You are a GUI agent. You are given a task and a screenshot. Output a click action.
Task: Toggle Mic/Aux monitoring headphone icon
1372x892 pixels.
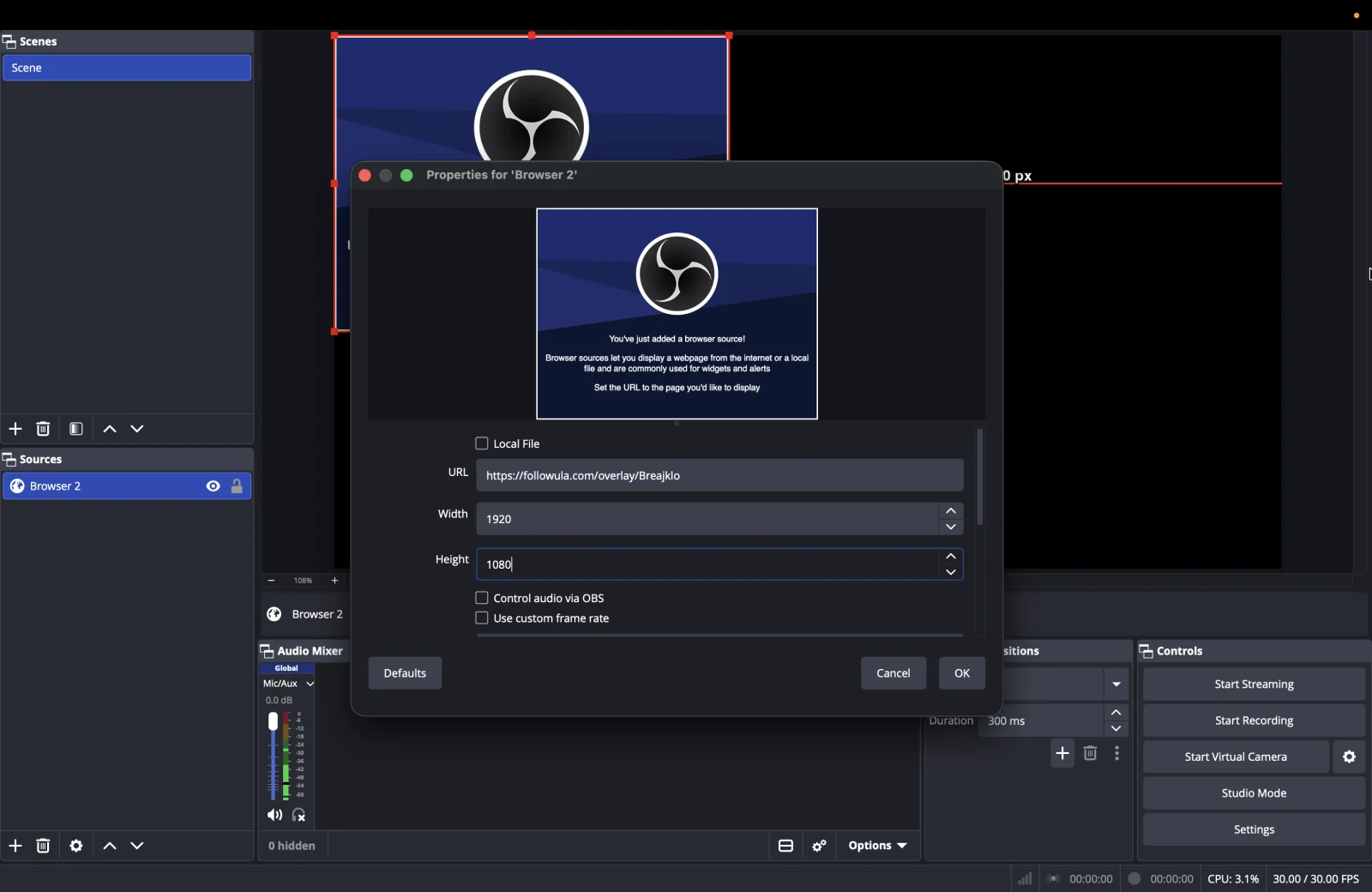299,815
